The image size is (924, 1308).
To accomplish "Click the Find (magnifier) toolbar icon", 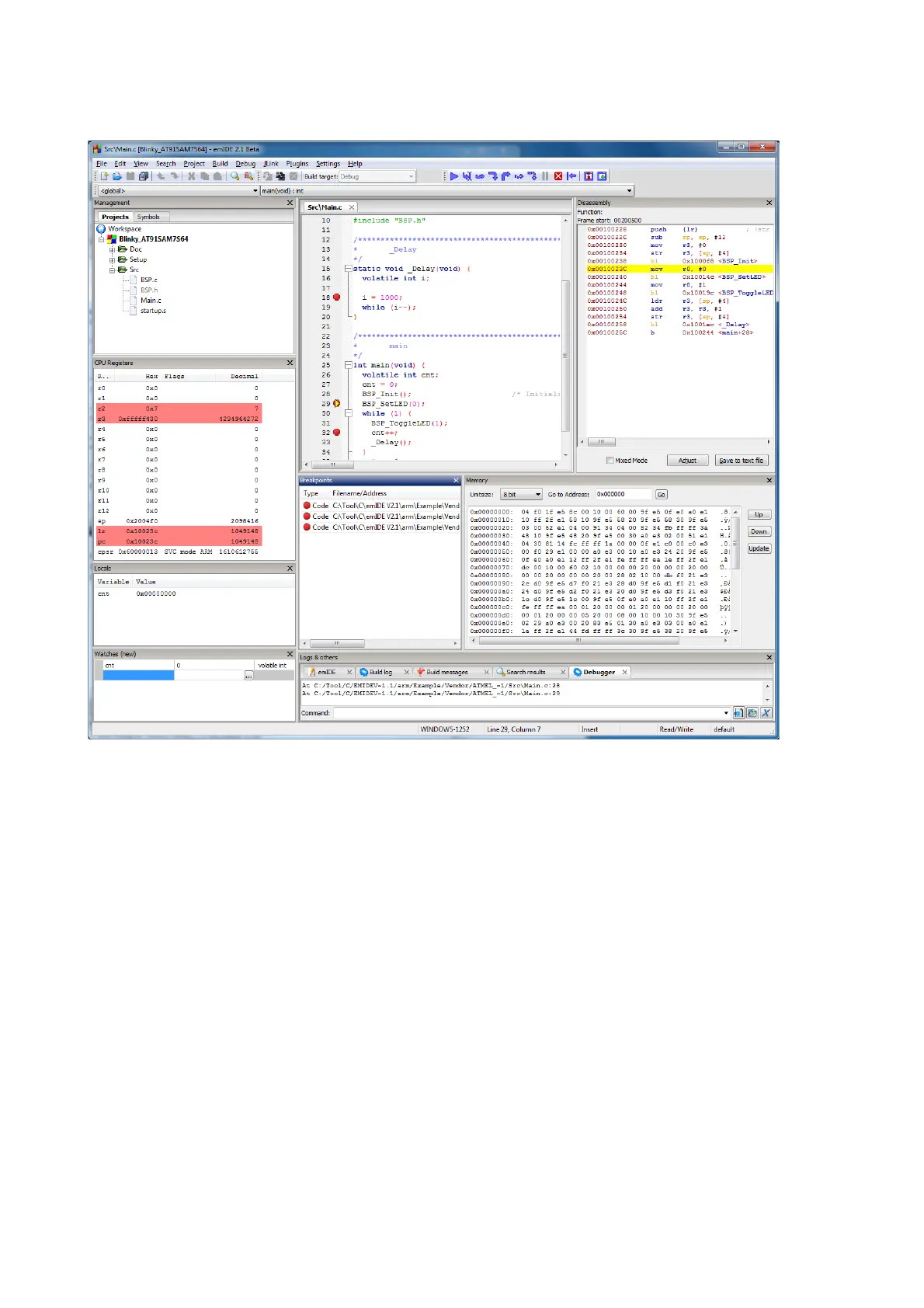I will (234, 176).
